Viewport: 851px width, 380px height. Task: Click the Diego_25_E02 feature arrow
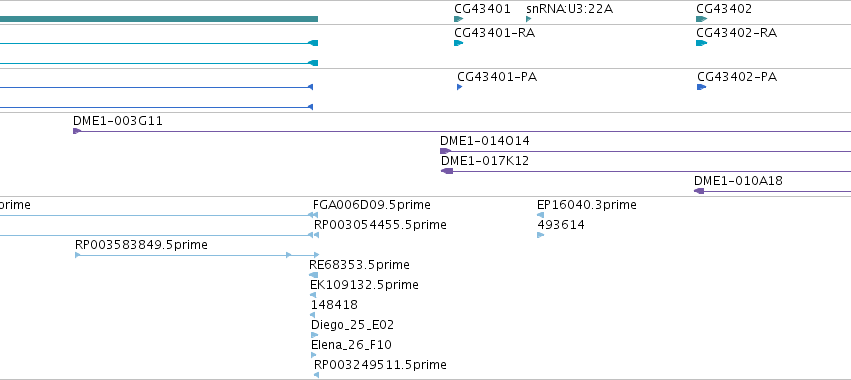click(314, 335)
